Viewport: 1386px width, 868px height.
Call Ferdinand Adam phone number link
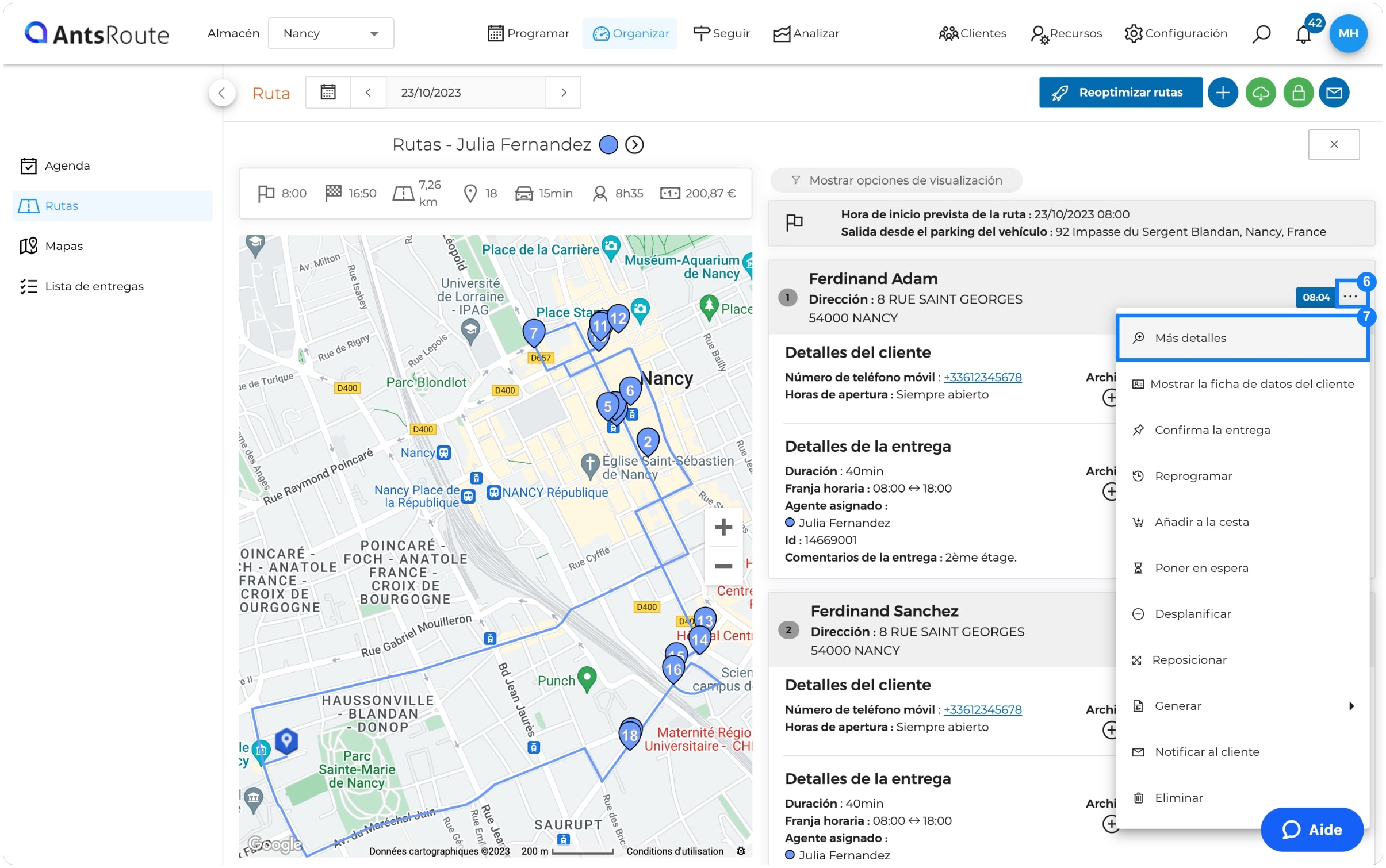pos(982,377)
